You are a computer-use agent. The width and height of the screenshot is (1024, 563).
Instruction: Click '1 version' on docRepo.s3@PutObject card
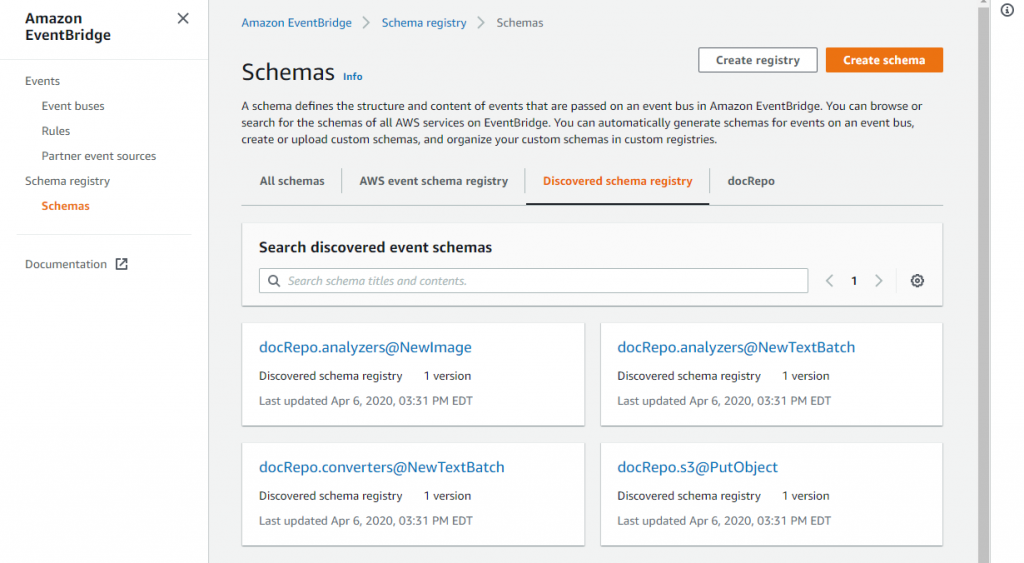806,496
